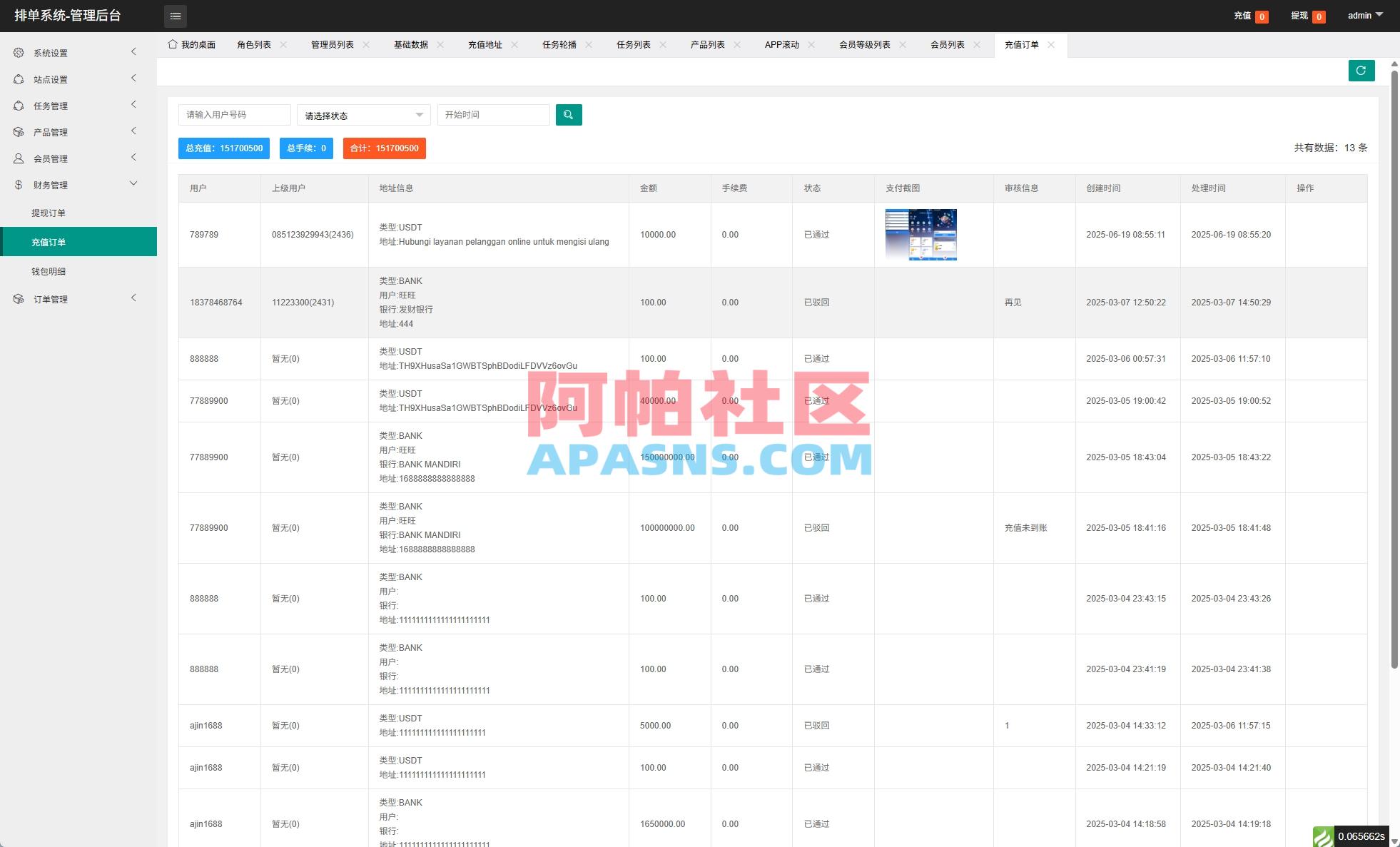The image size is (1400, 847).
Task: Toggle the sidebar with the hamburger icon
Action: point(176,16)
